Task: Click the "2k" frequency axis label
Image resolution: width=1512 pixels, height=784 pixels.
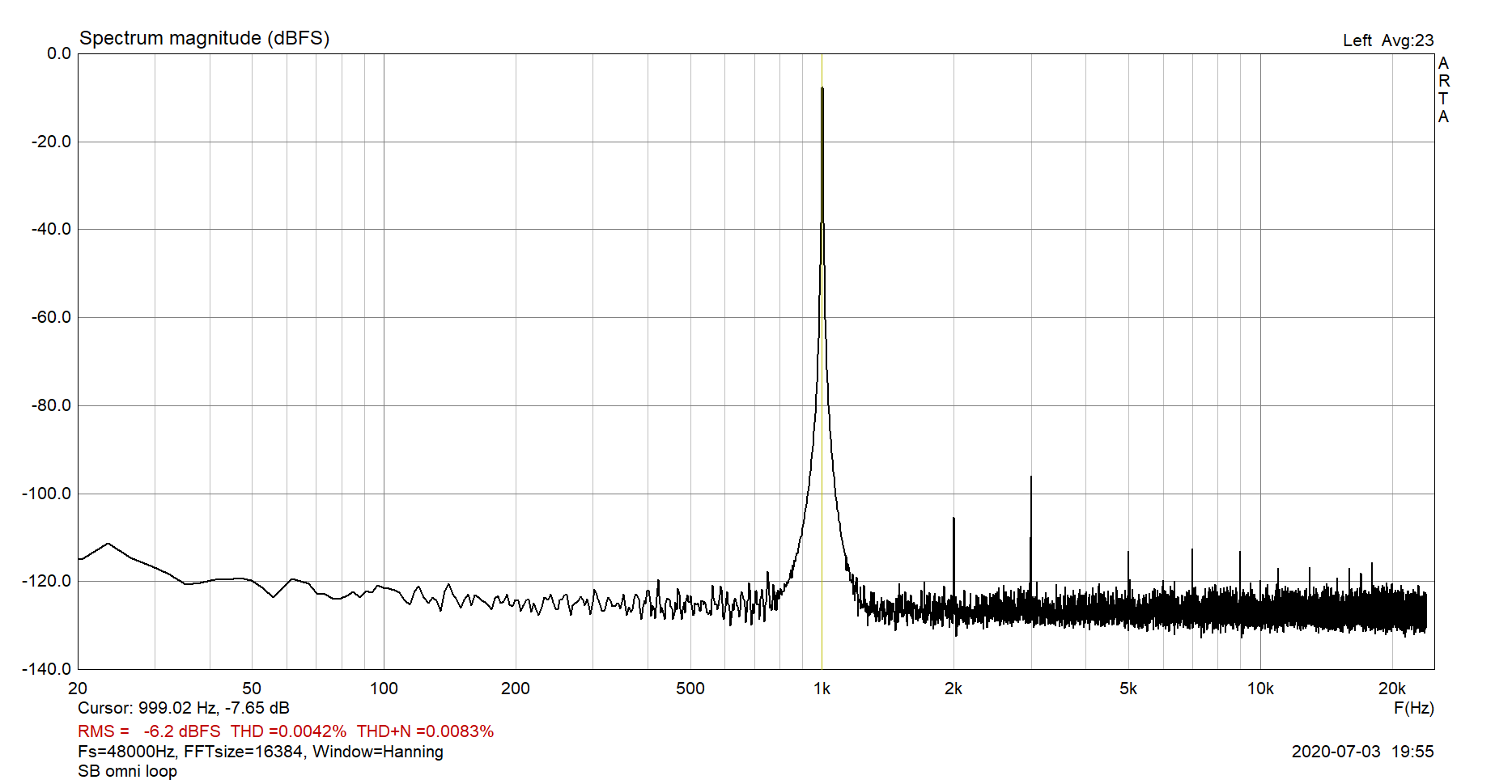Action: click(953, 689)
